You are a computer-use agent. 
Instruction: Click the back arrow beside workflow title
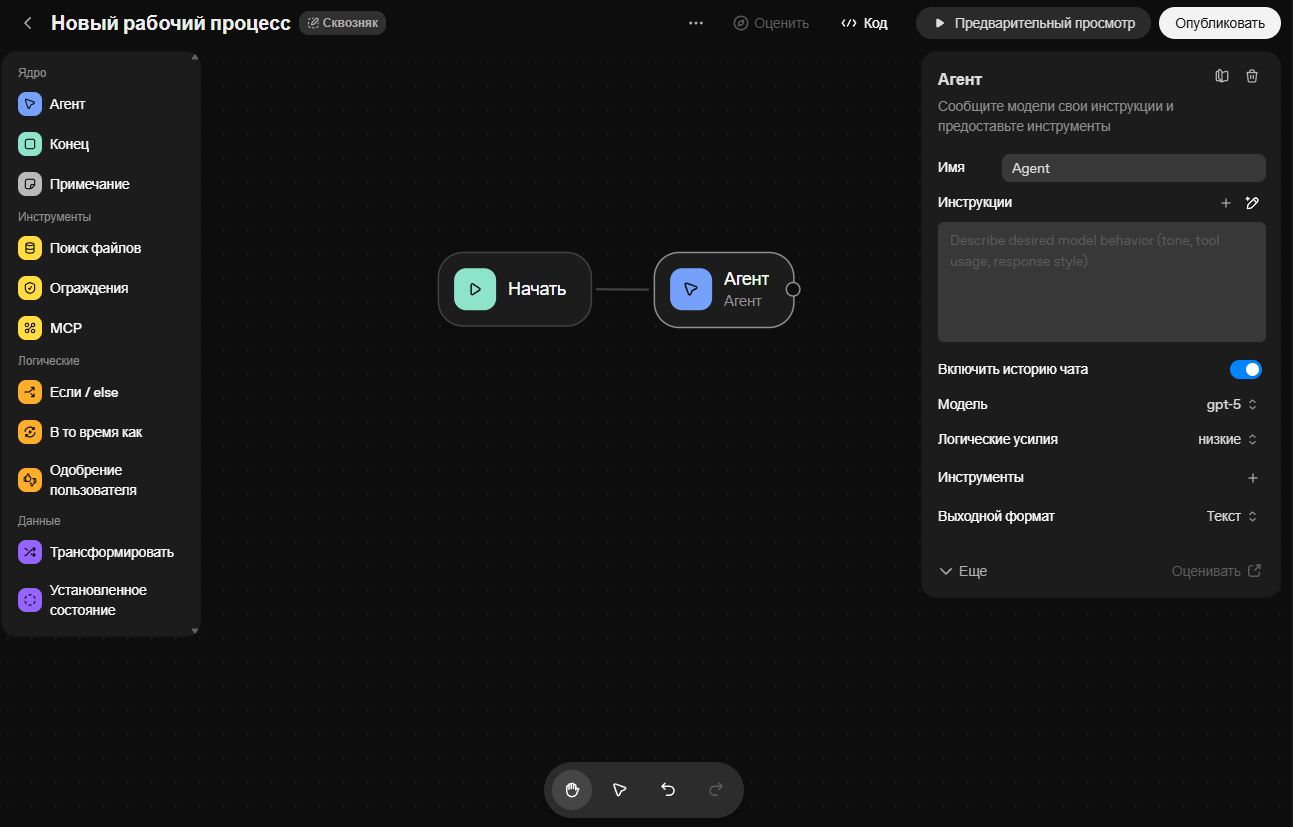[28, 23]
